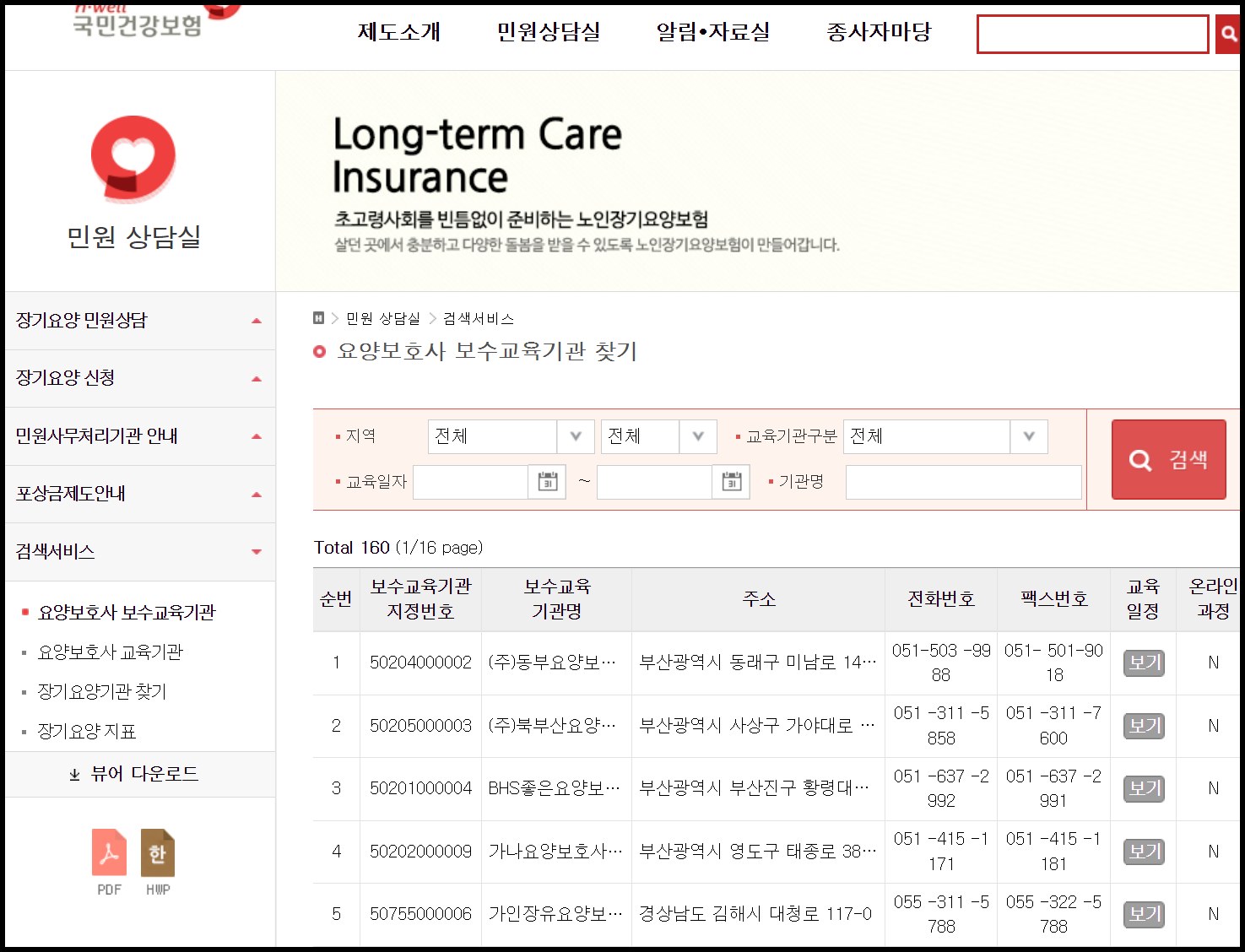Image resolution: width=1245 pixels, height=952 pixels.
Task: Click 검색서비스 breadcrumb link
Action: pos(479,318)
